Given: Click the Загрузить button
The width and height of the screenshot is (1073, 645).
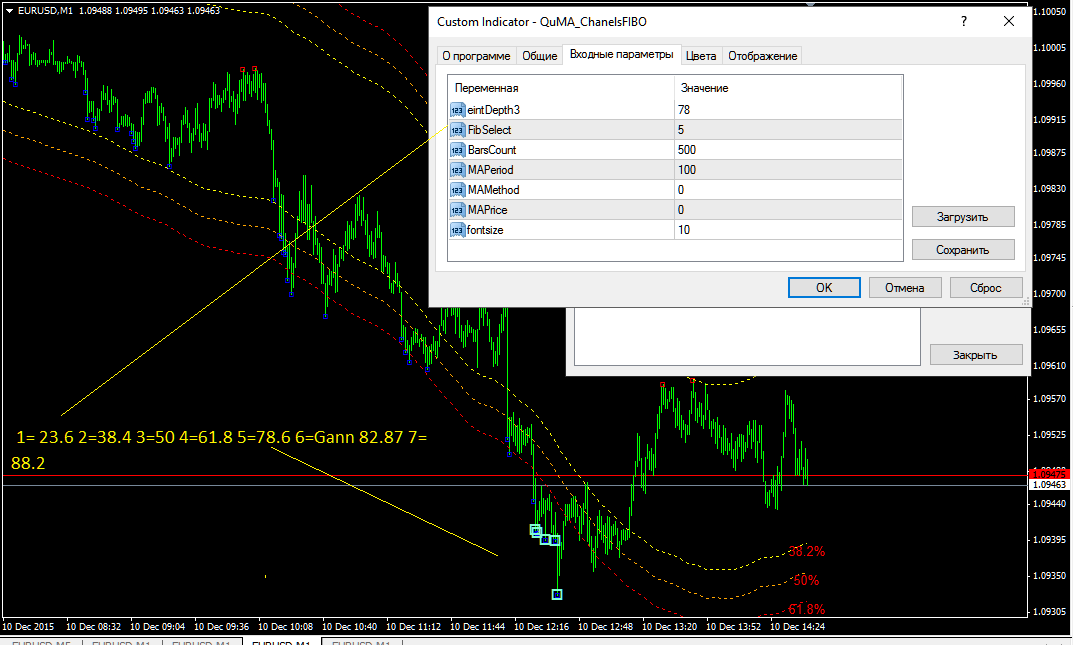Looking at the screenshot, I should coord(963,217).
